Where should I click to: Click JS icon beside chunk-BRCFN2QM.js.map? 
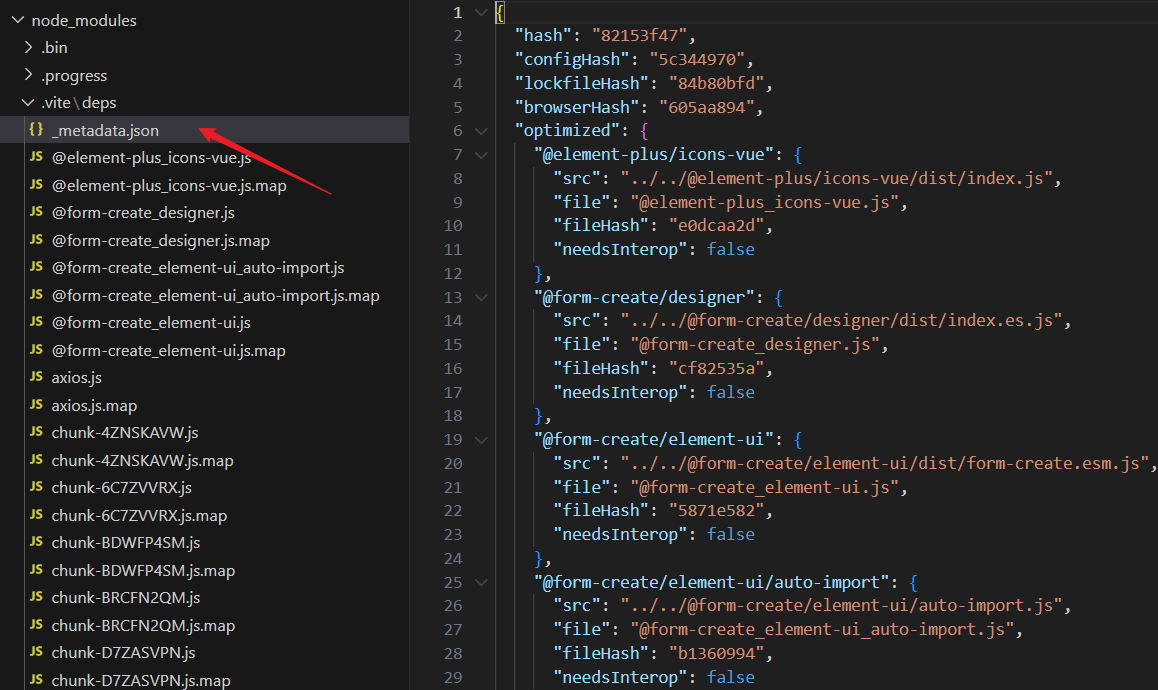[x=36, y=626]
